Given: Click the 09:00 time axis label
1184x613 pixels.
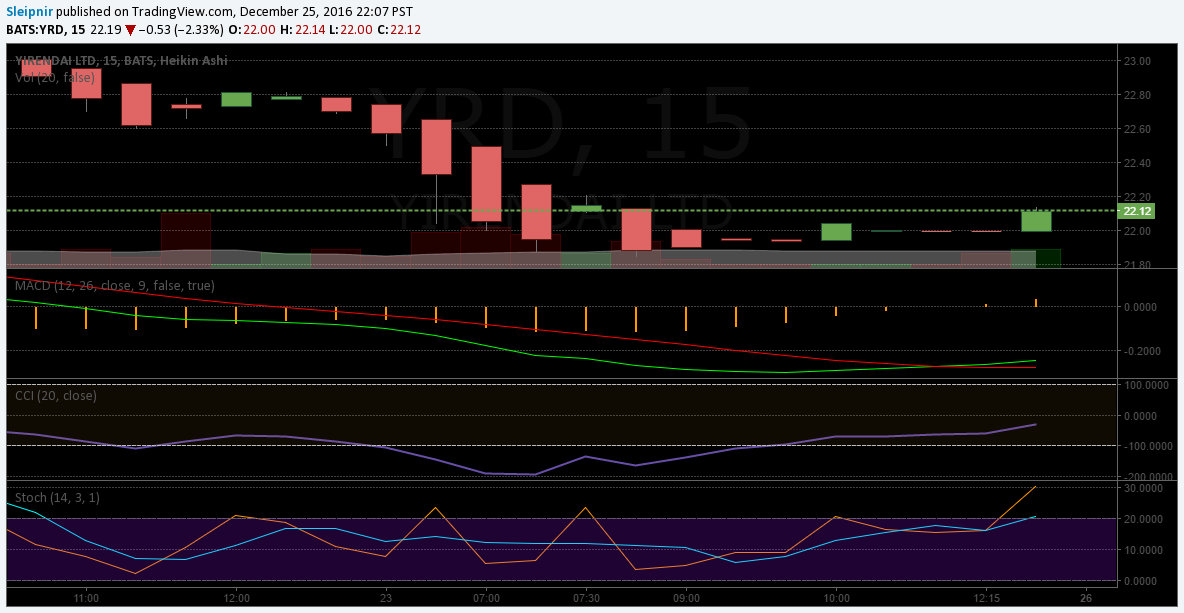Looking at the screenshot, I should tap(686, 596).
